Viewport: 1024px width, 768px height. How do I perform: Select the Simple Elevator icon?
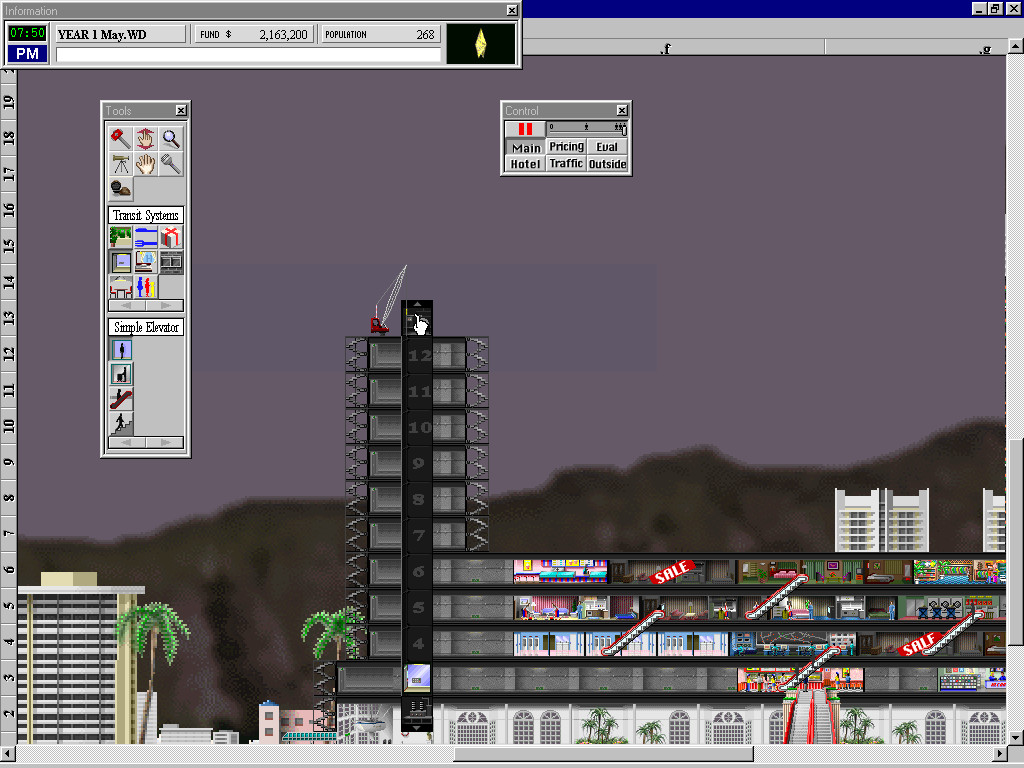pos(121,349)
